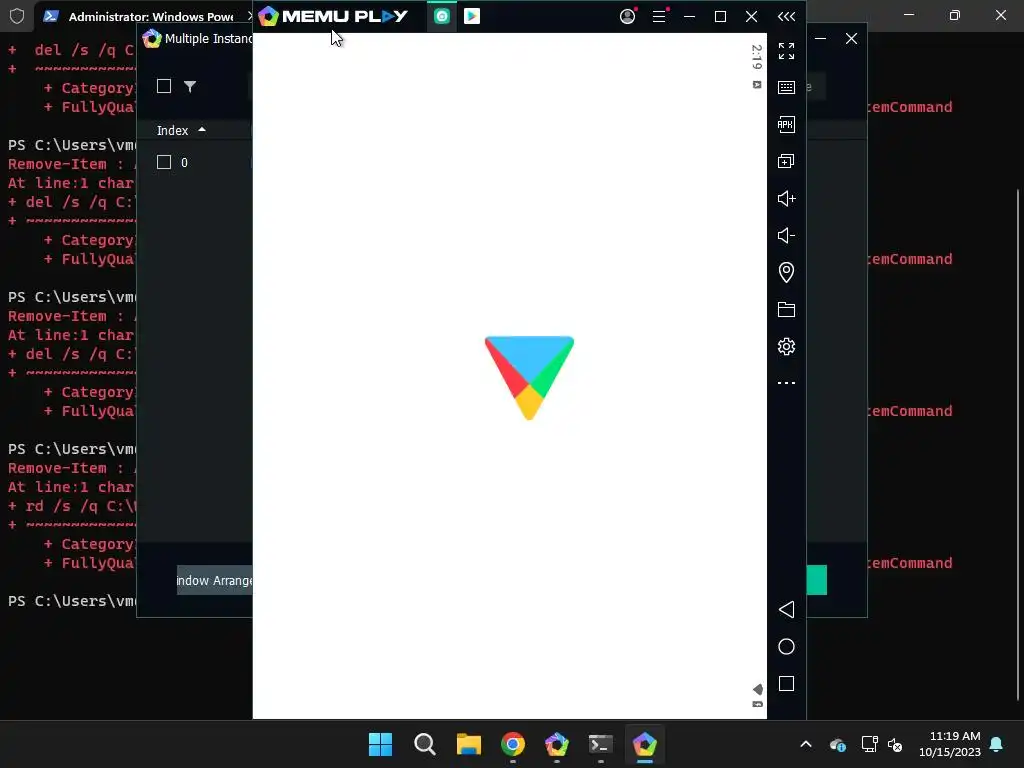Click the APK install icon
Screen dimensions: 1024x768
(x=786, y=124)
